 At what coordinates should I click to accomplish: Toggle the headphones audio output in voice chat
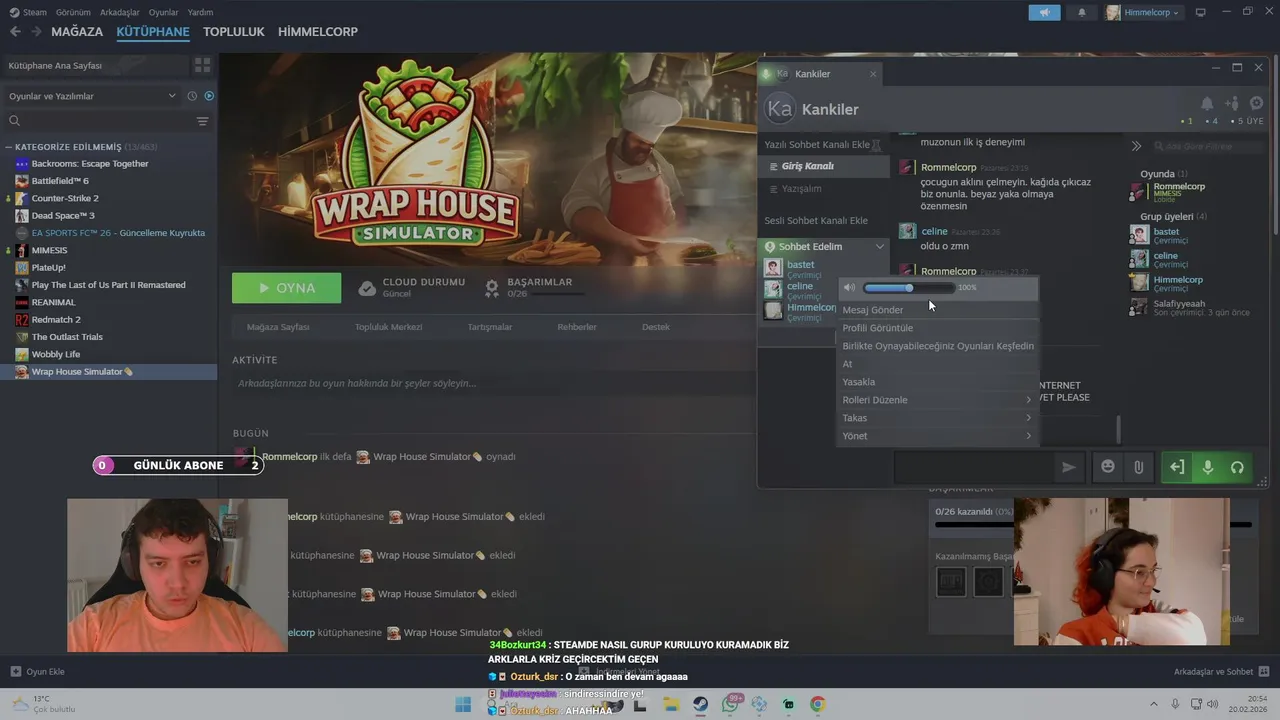[1237, 467]
